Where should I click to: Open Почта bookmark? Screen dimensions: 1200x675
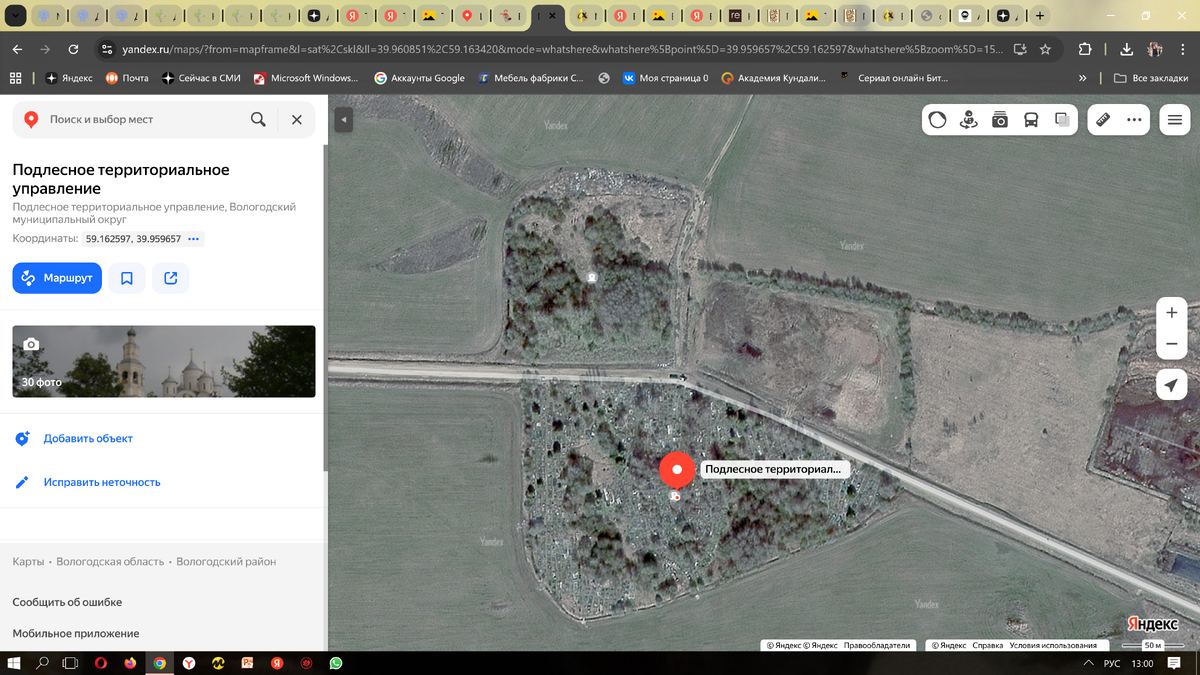tap(127, 78)
